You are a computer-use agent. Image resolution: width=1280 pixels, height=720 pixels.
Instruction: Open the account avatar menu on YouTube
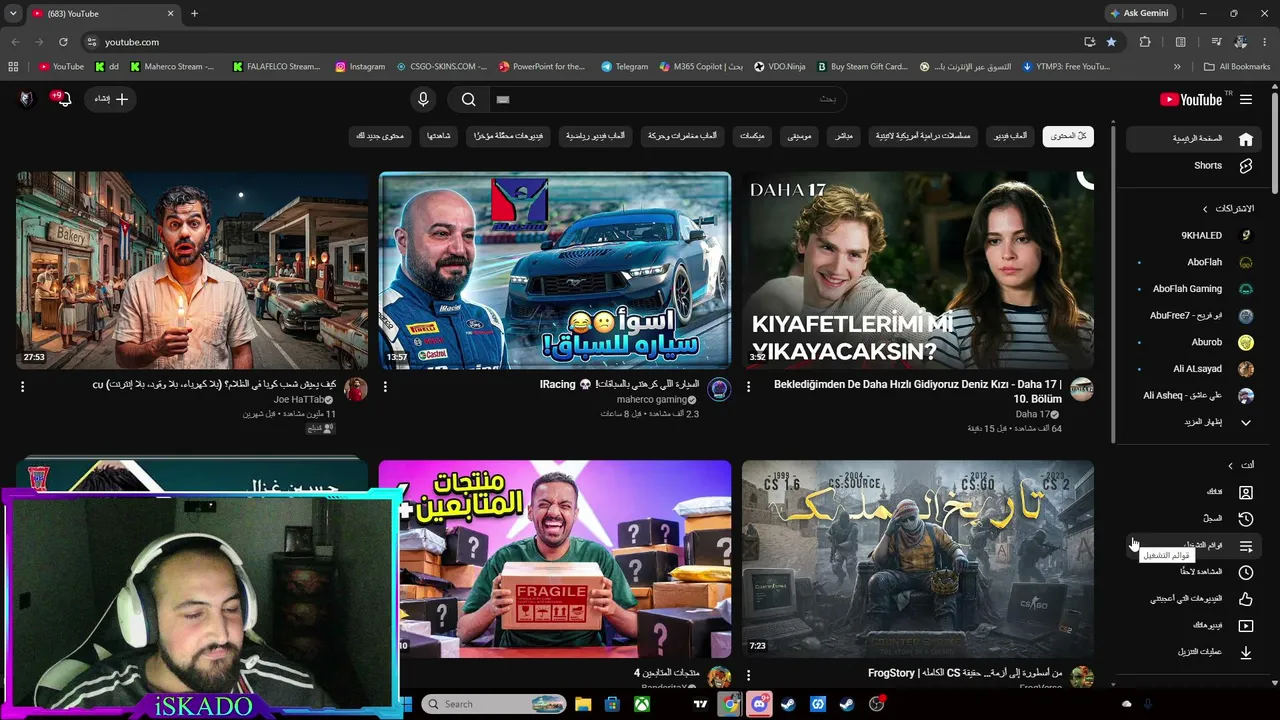tap(26, 99)
